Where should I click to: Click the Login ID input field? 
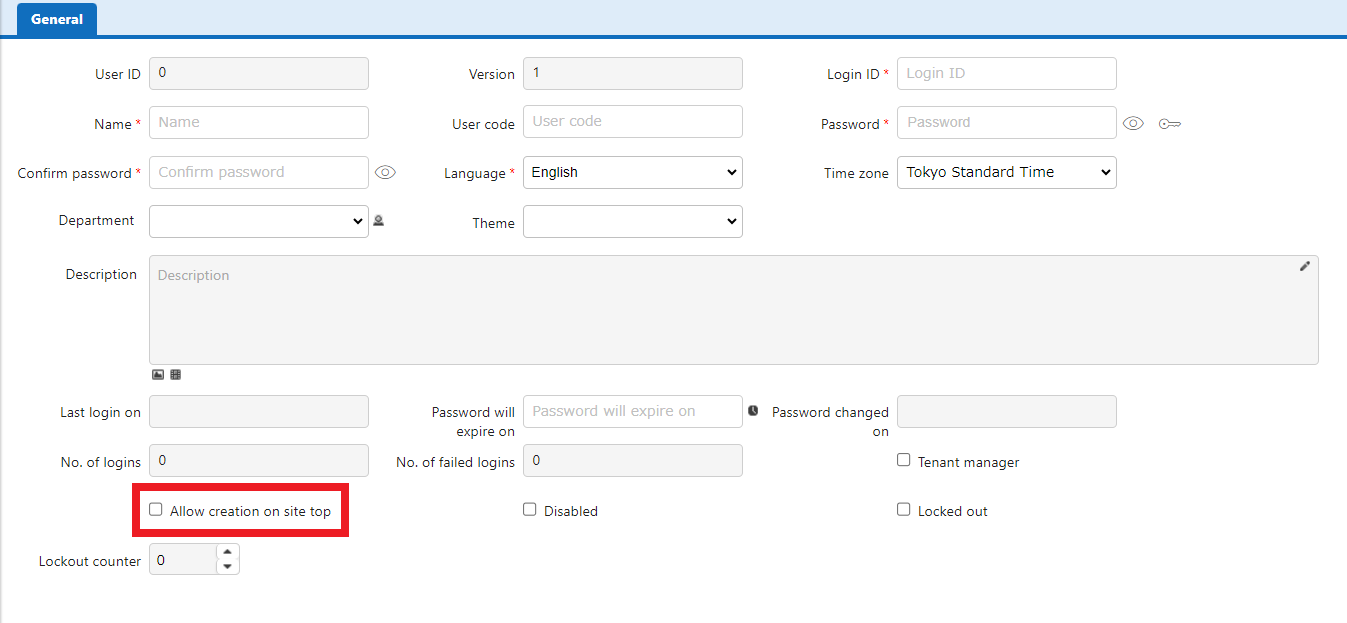pos(1007,73)
